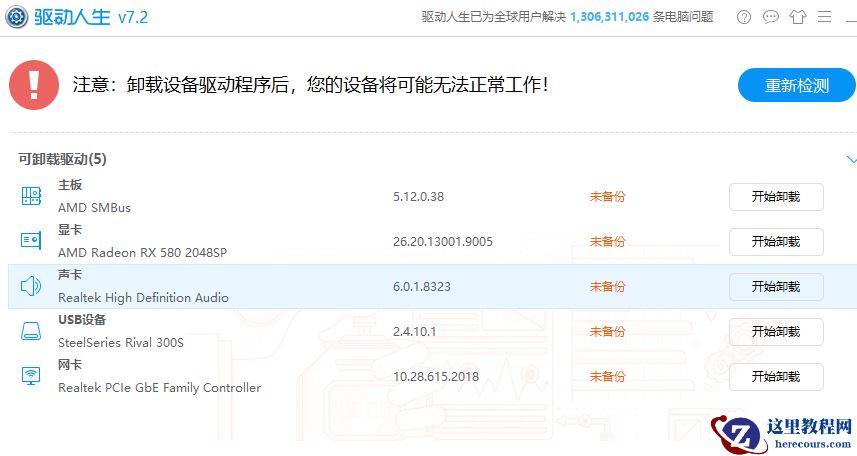Viewport: 857px width, 456px height.
Task: Click the 可卸载驱动(5) section header
Action: pyautogui.click(x=62, y=159)
